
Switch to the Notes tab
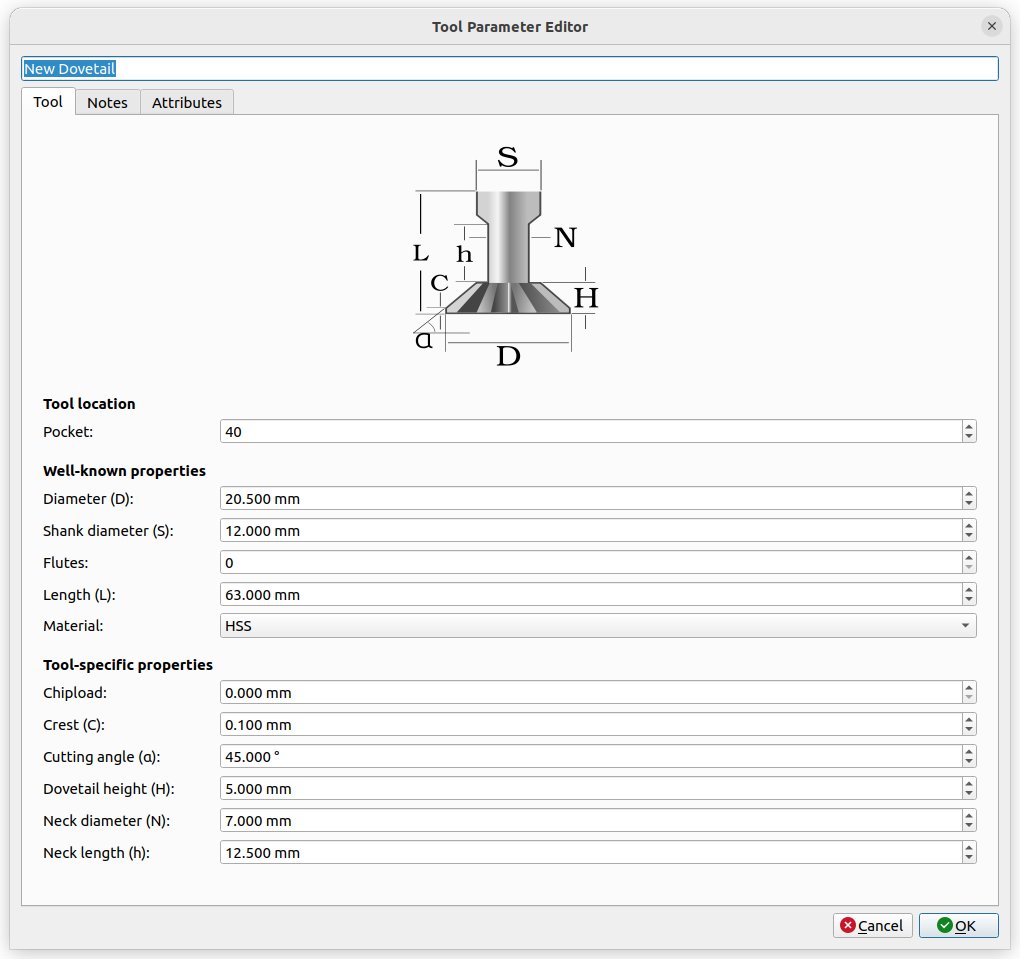pyautogui.click(x=107, y=103)
